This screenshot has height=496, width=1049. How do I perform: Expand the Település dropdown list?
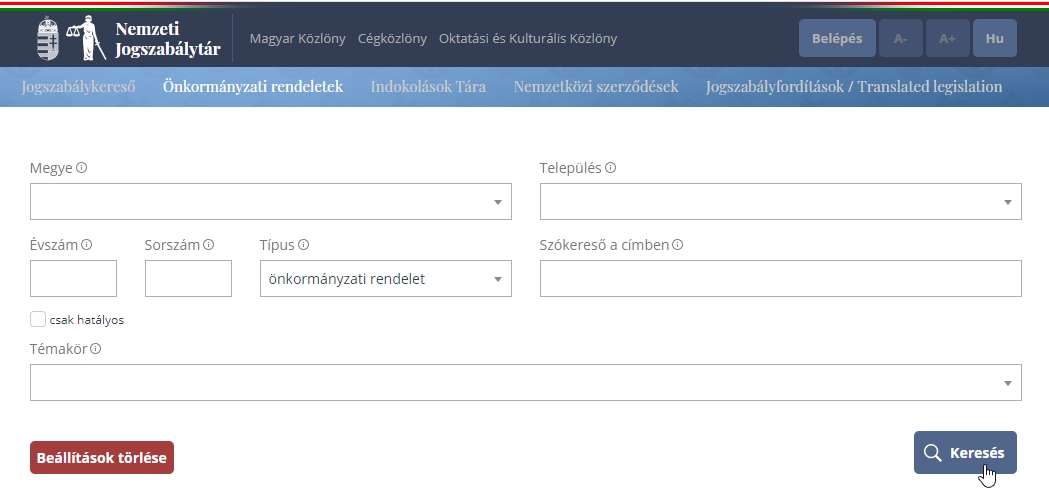781,201
